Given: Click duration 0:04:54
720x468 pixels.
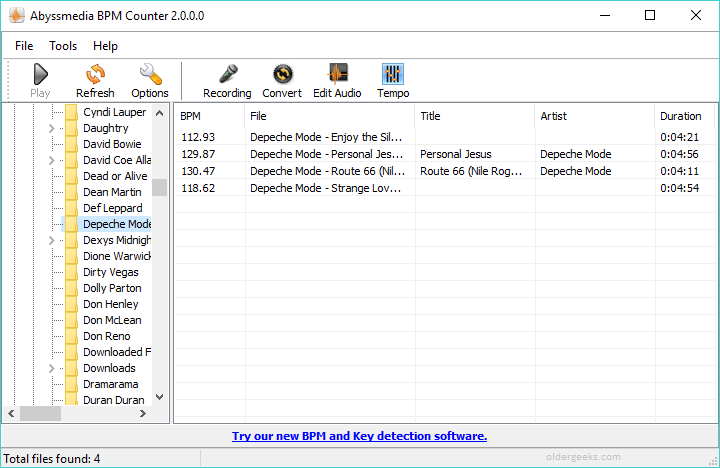Looking at the screenshot, I should point(680,188).
